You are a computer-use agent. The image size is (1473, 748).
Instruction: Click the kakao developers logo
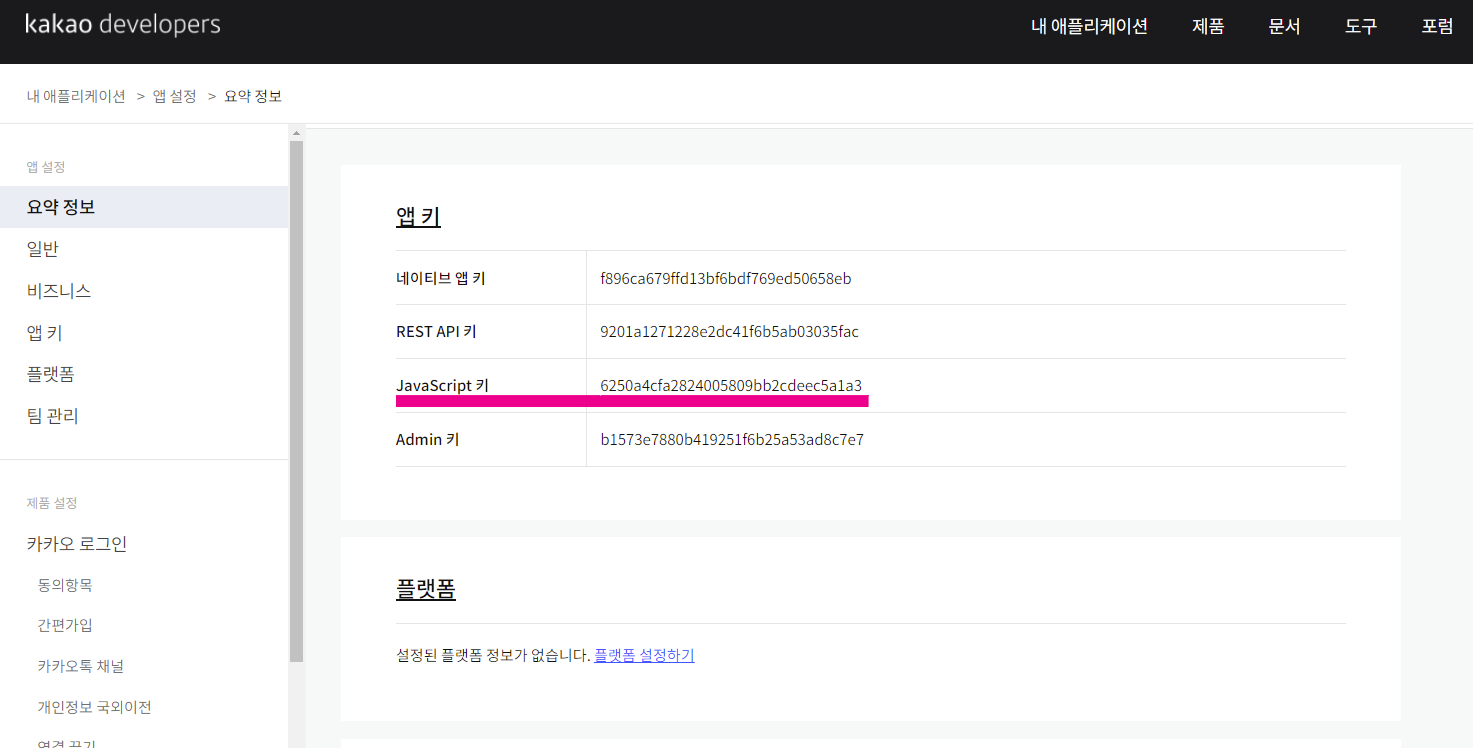[123, 25]
